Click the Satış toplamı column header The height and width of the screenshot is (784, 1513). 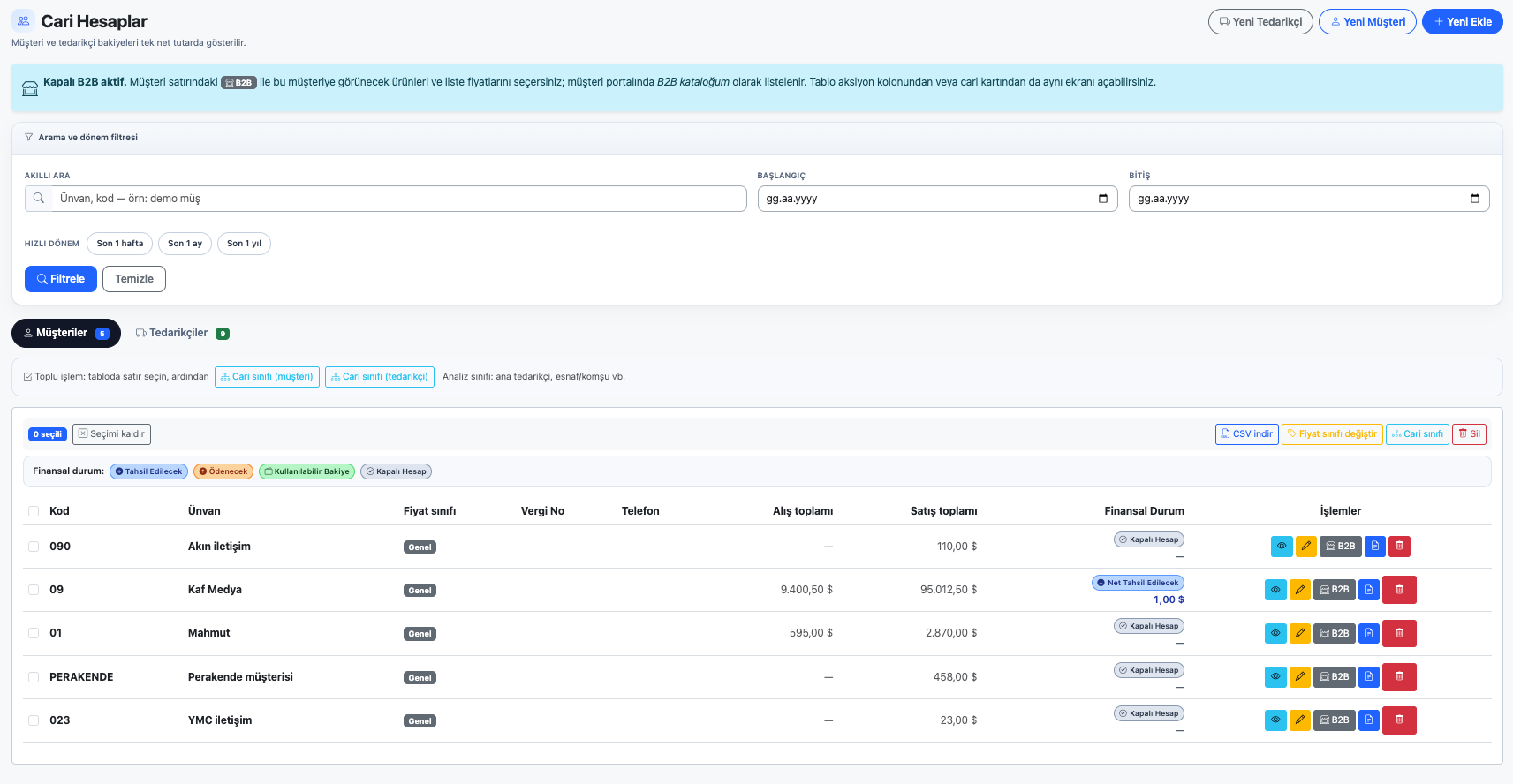pyautogui.click(x=943, y=511)
